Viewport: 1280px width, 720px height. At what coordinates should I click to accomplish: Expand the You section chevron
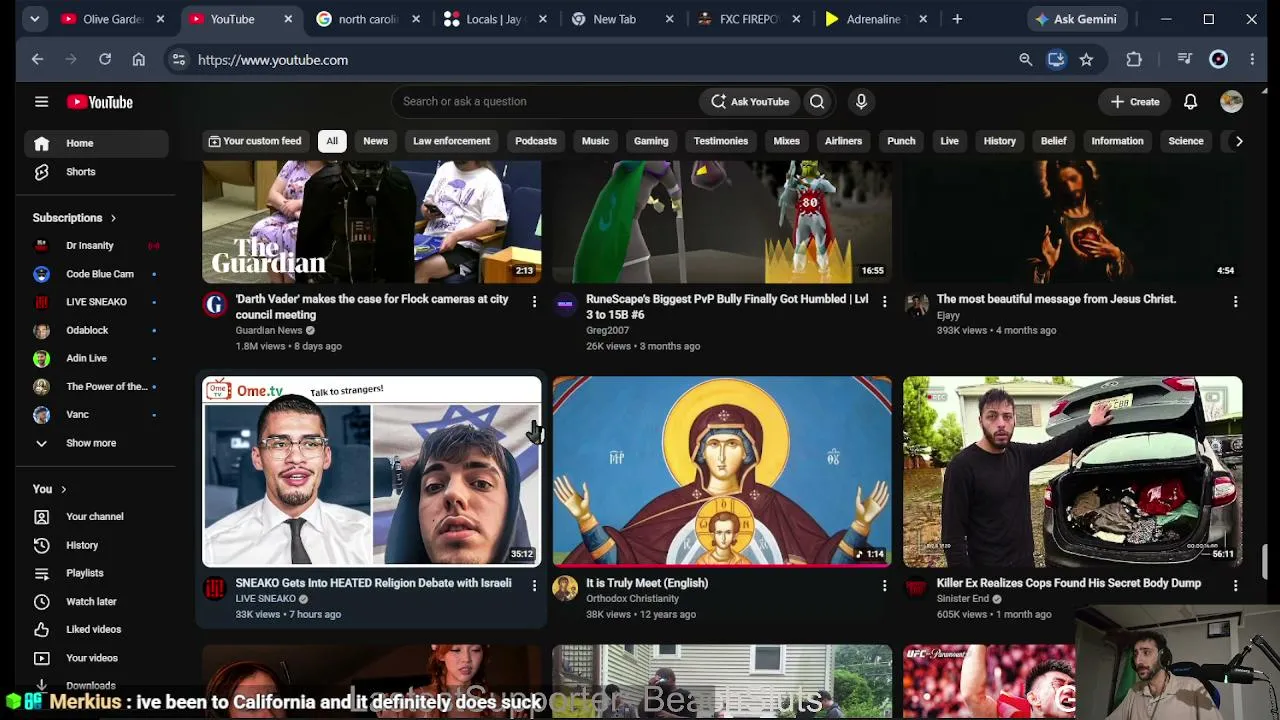[63, 489]
